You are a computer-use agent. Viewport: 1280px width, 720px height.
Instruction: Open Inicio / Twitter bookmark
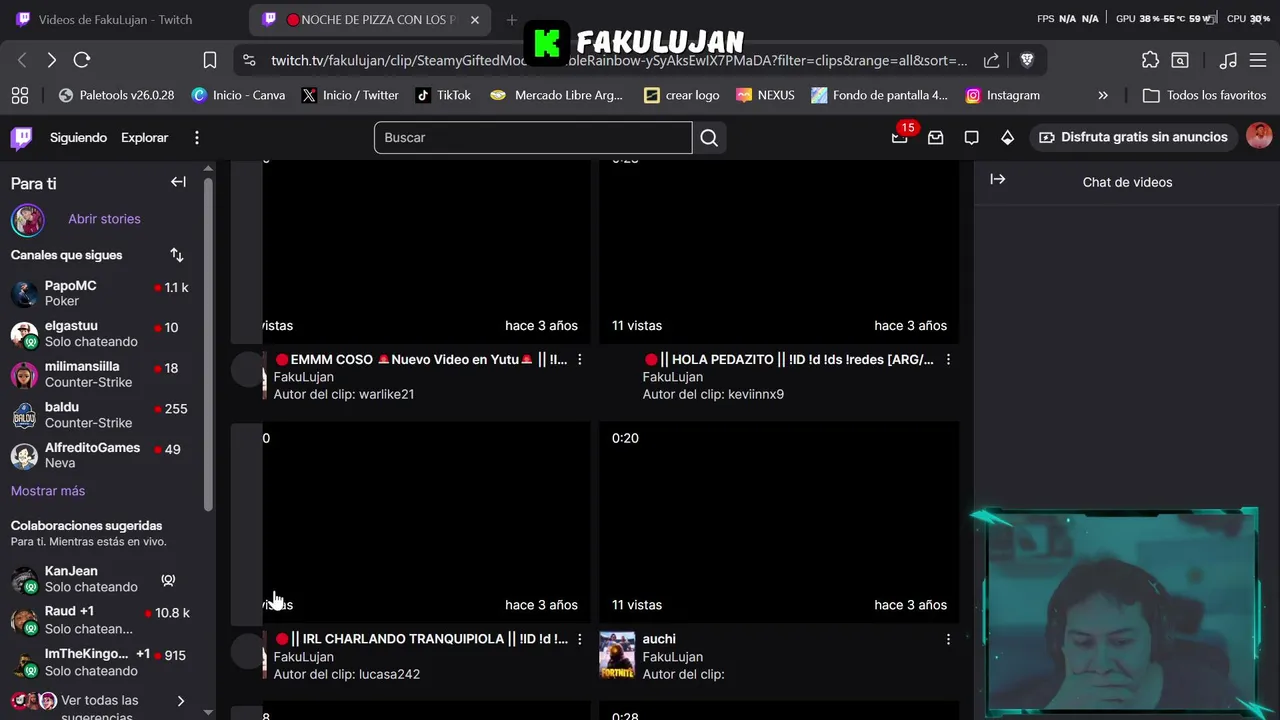pos(350,96)
